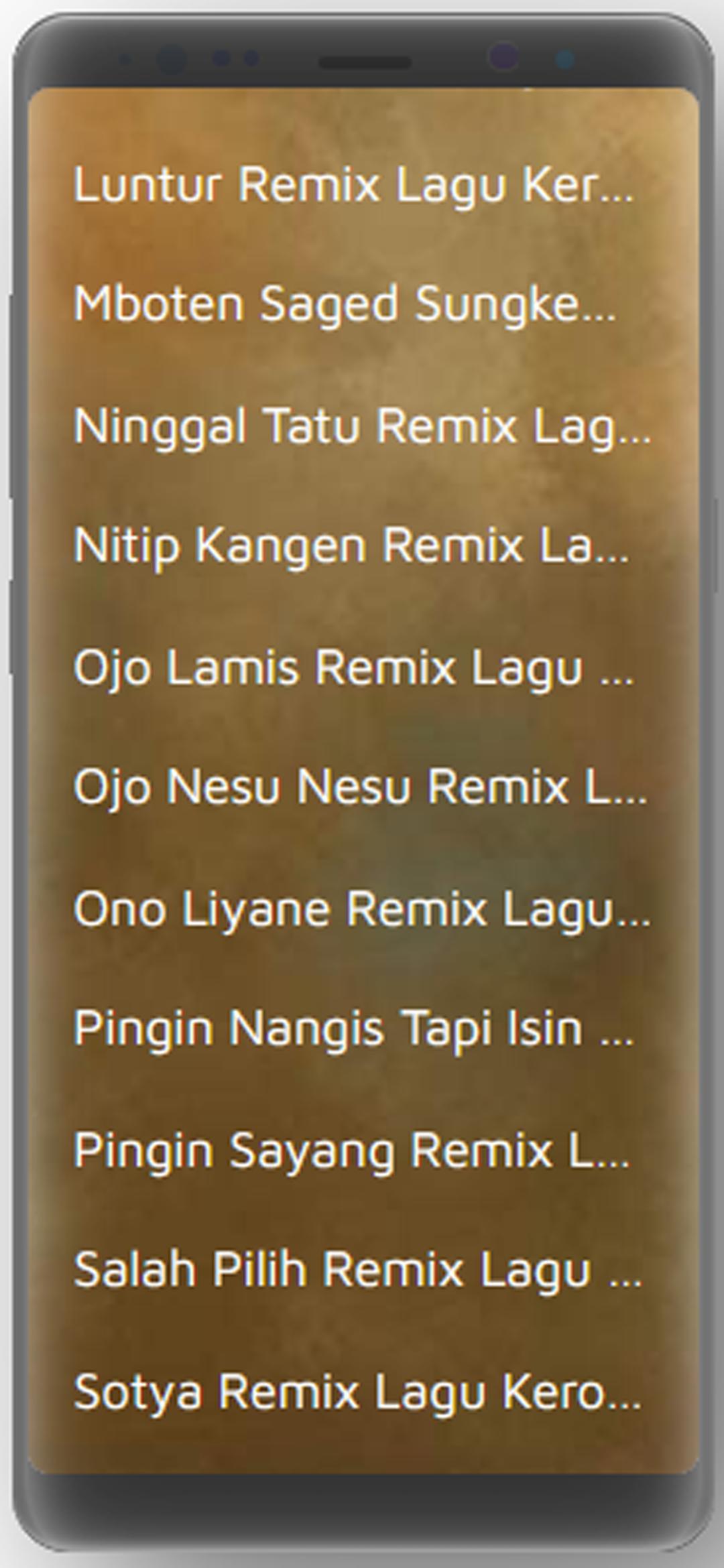
Task: Click the word Luntur in first item
Action: [x=147, y=184]
